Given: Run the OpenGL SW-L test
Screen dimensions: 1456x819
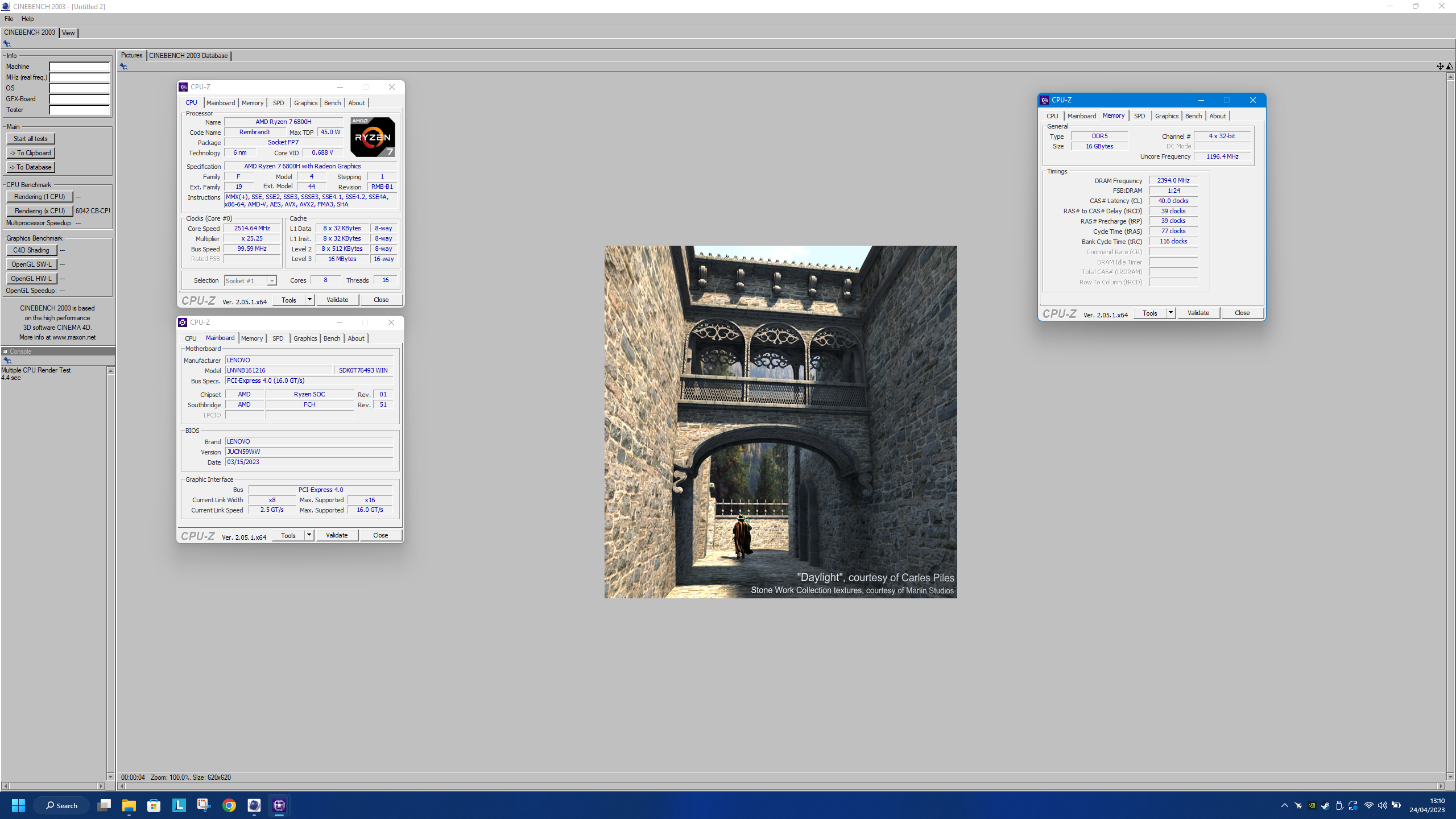Looking at the screenshot, I should [x=32, y=264].
